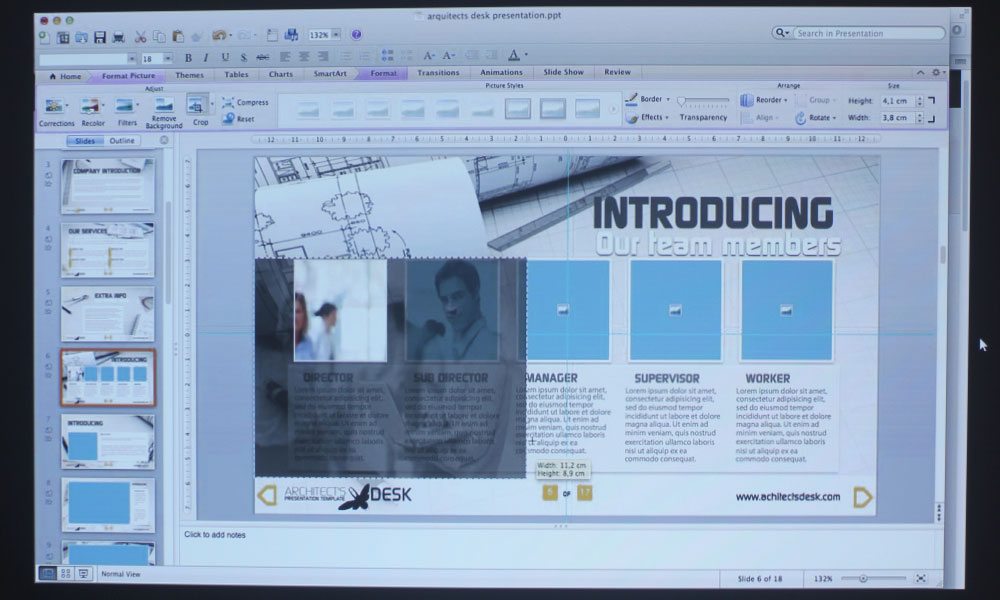Expand the Crop options arrow

212,104
